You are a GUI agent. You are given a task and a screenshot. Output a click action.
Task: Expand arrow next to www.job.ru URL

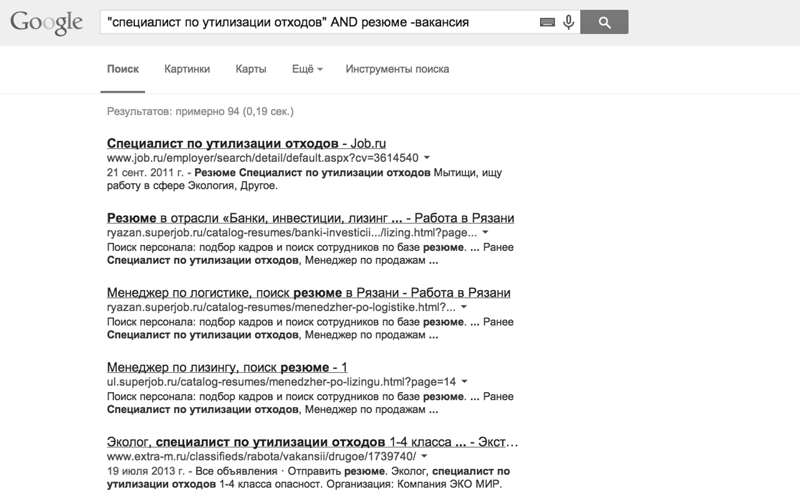(427, 158)
